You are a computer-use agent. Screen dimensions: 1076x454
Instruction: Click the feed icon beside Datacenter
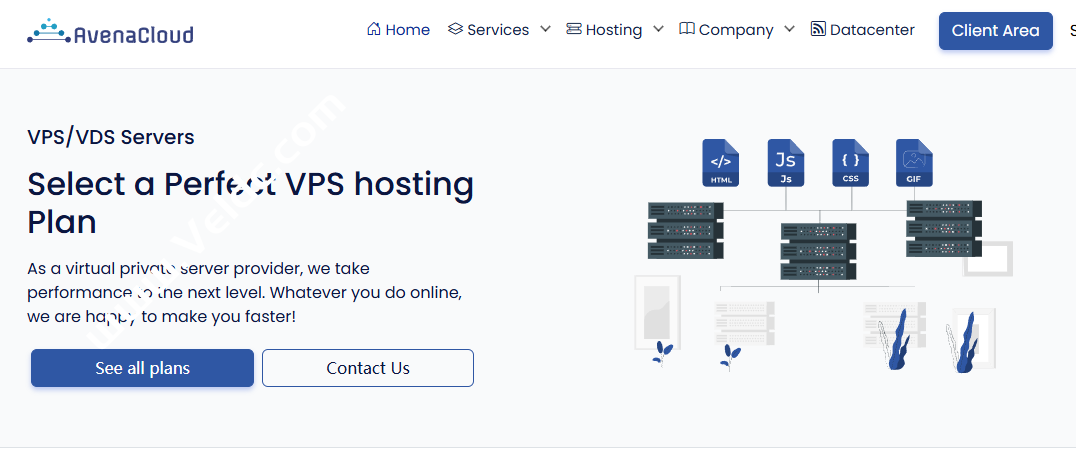tap(818, 29)
